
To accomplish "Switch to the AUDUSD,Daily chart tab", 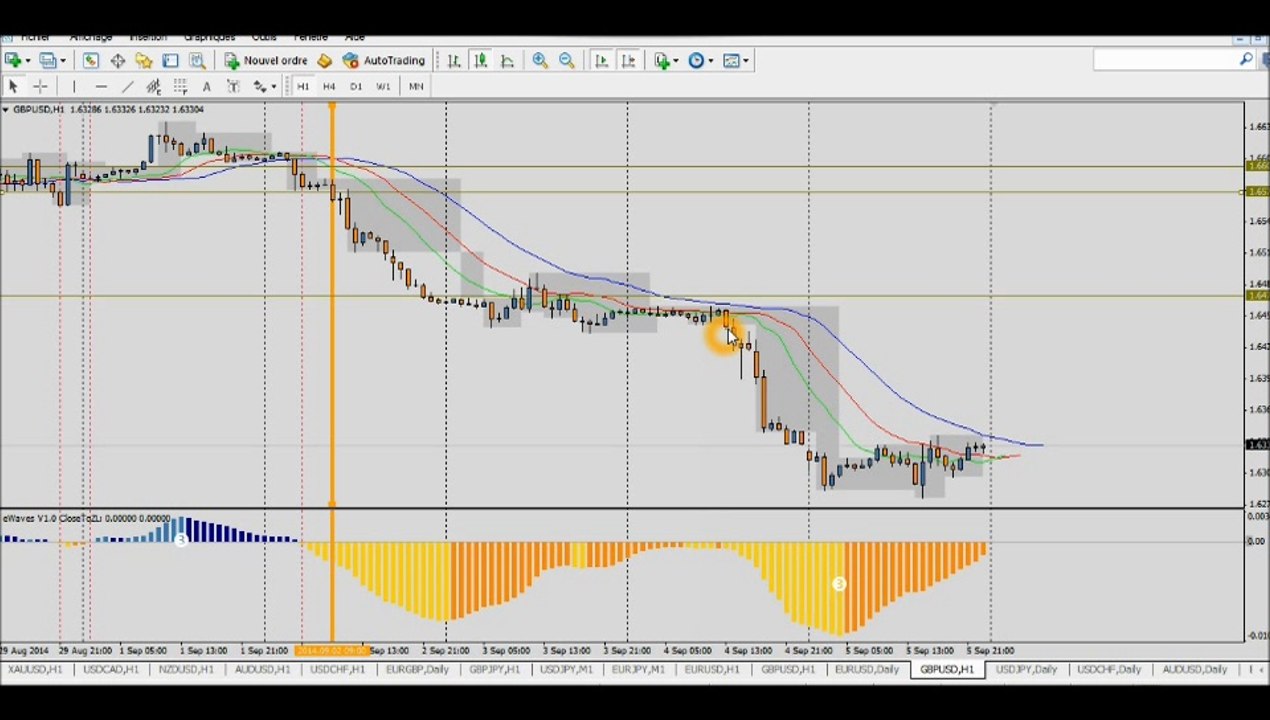I will coord(1195,669).
